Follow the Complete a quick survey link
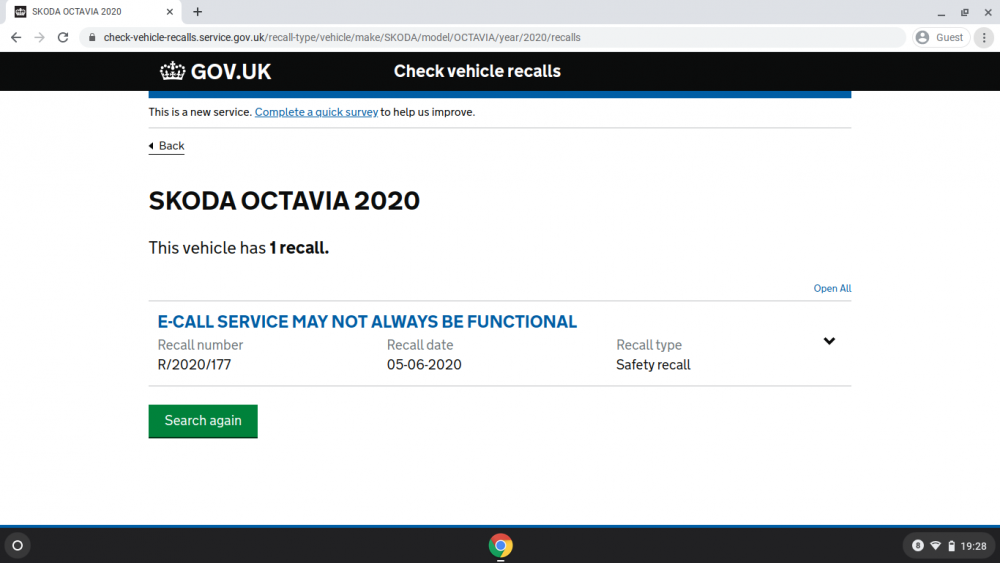The width and height of the screenshot is (1000, 563). point(316,112)
